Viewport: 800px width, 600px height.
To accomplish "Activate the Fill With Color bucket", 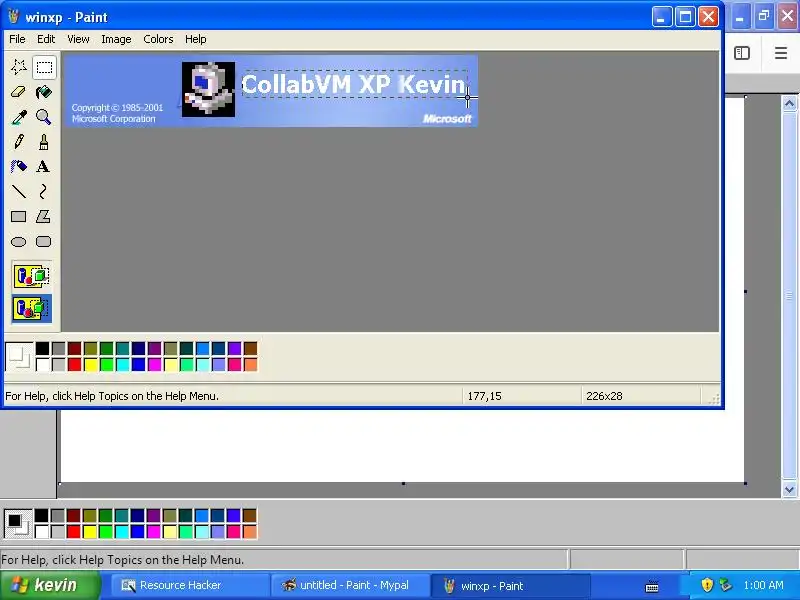I will tap(44, 92).
